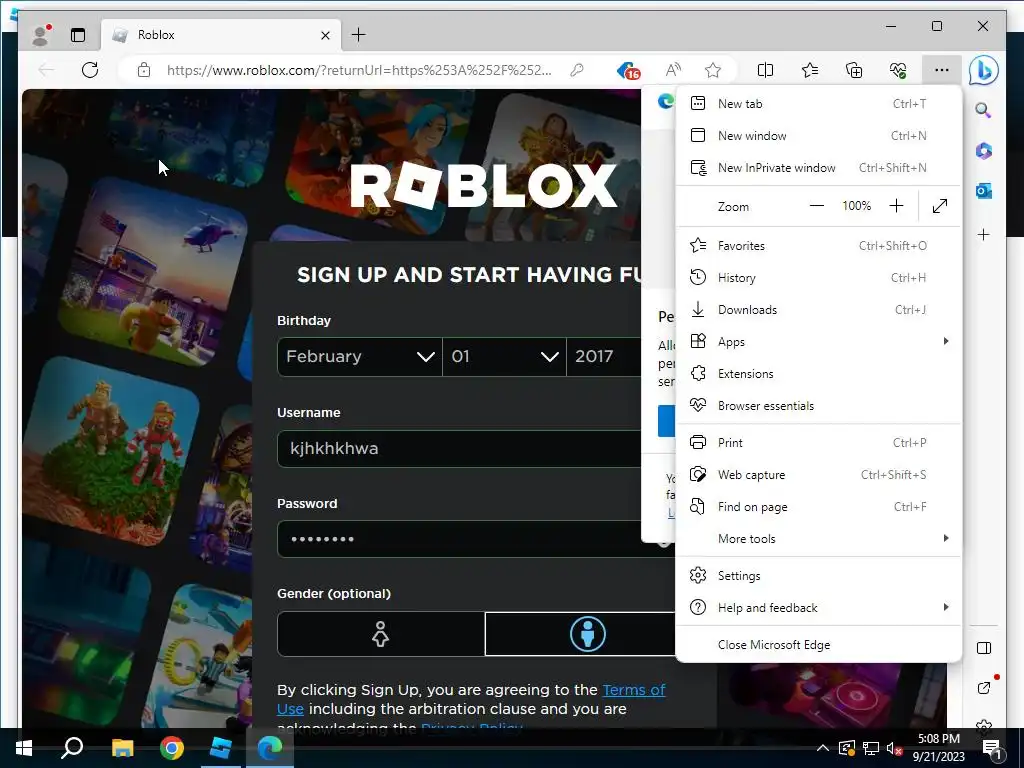Select the male gender option
The image size is (1024, 768).
[581, 634]
